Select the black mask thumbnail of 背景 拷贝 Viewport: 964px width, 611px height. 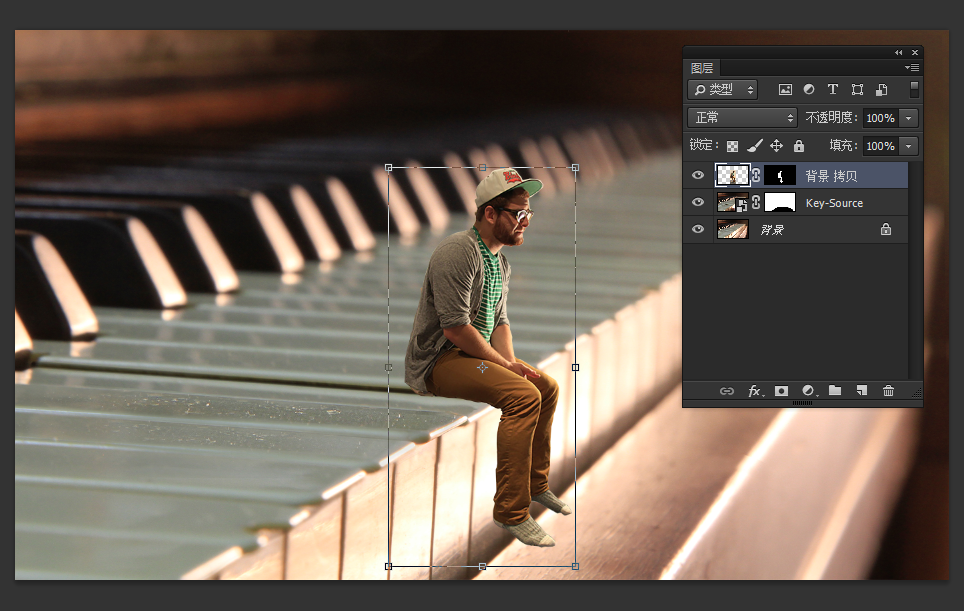pyautogui.click(x=780, y=176)
